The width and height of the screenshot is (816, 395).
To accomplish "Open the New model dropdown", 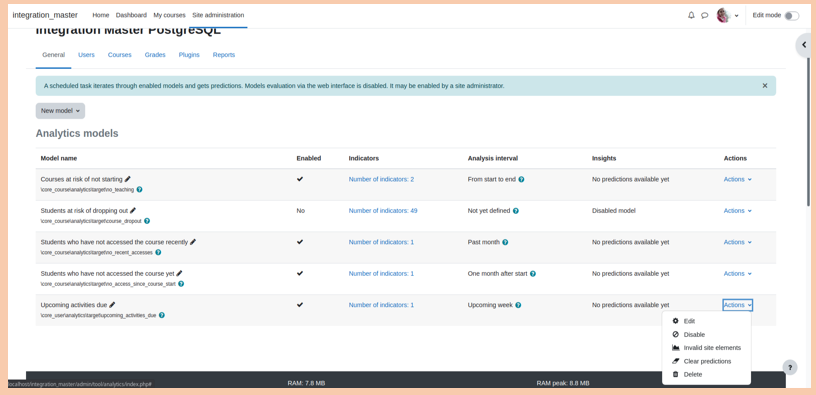I will click(x=60, y=111).
